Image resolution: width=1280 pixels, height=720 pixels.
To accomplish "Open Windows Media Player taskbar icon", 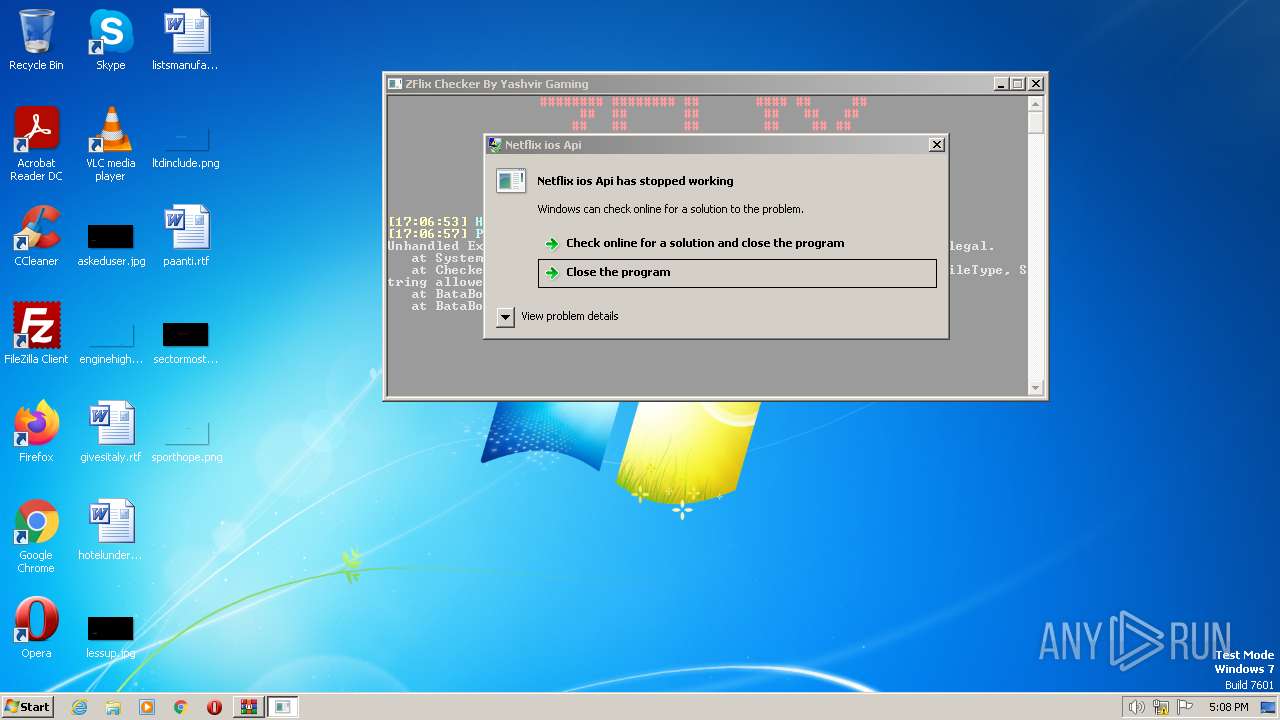I will pyautogui.click(x=147, y=707).
